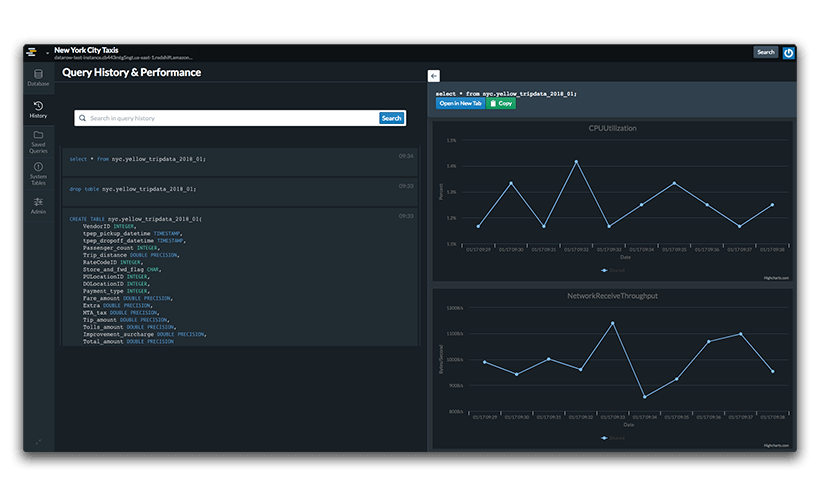820x486 pixels.
Task: Click the NetworkReceiveThroughput chart title
Action: point(612,296)
